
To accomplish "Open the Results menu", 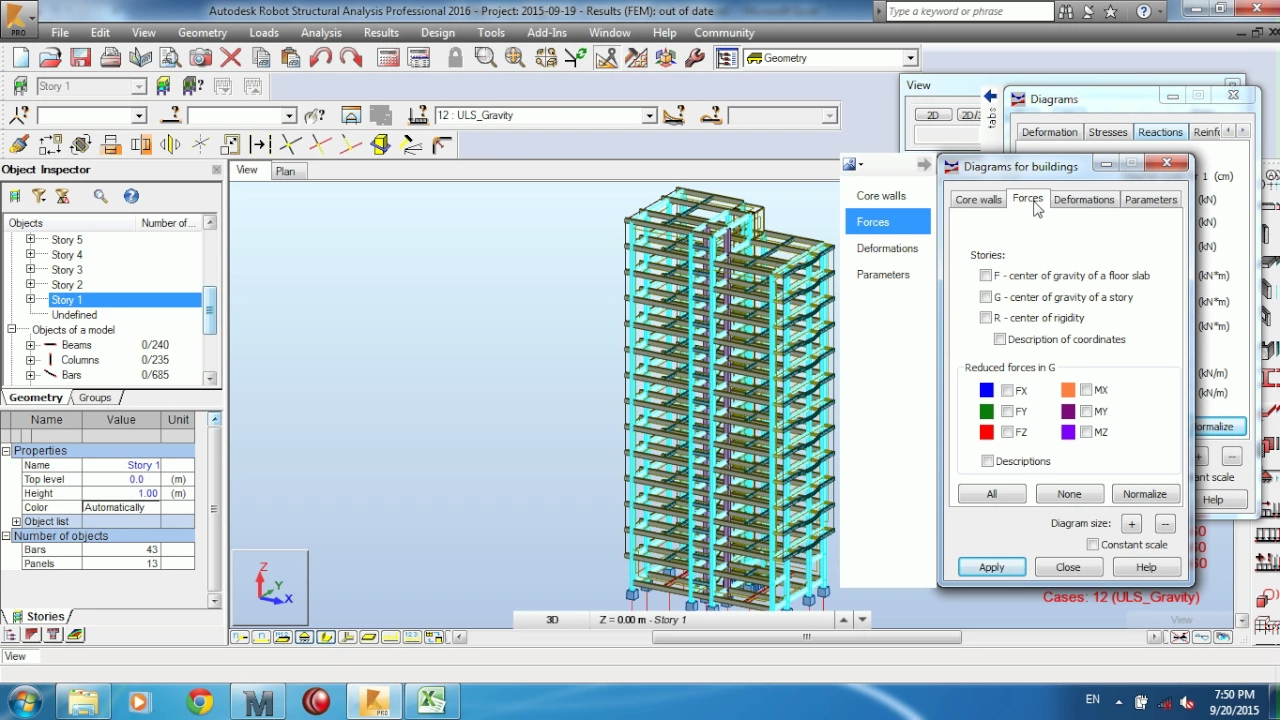I will tap(381, 33).
